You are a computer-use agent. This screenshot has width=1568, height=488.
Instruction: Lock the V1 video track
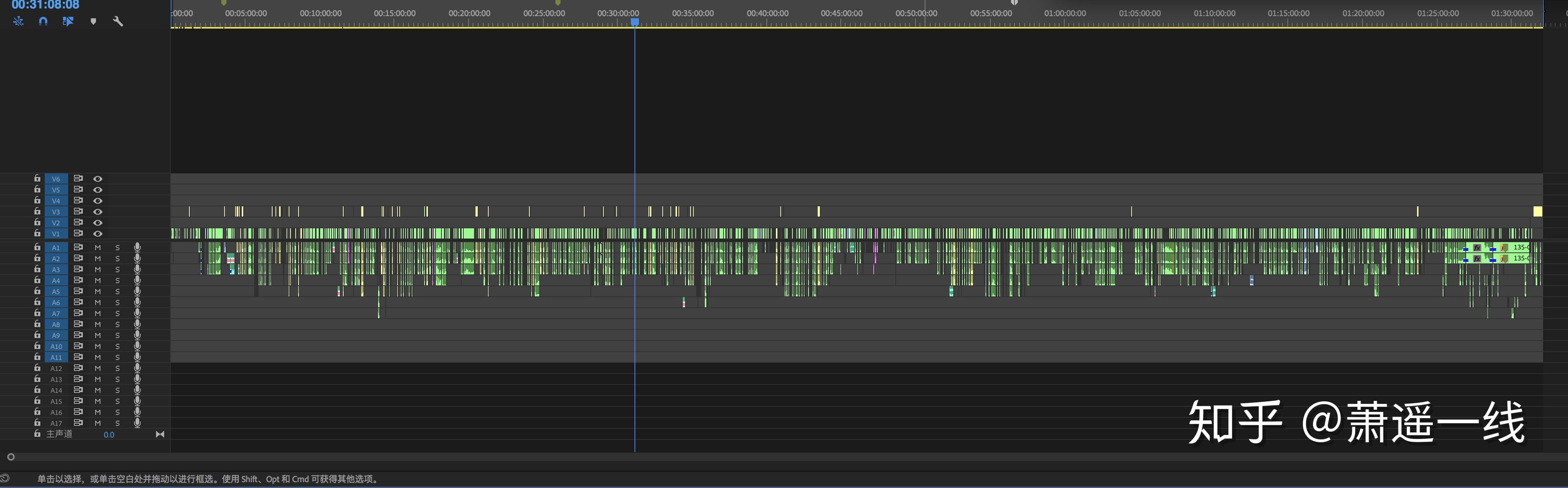tap(37, 233)
